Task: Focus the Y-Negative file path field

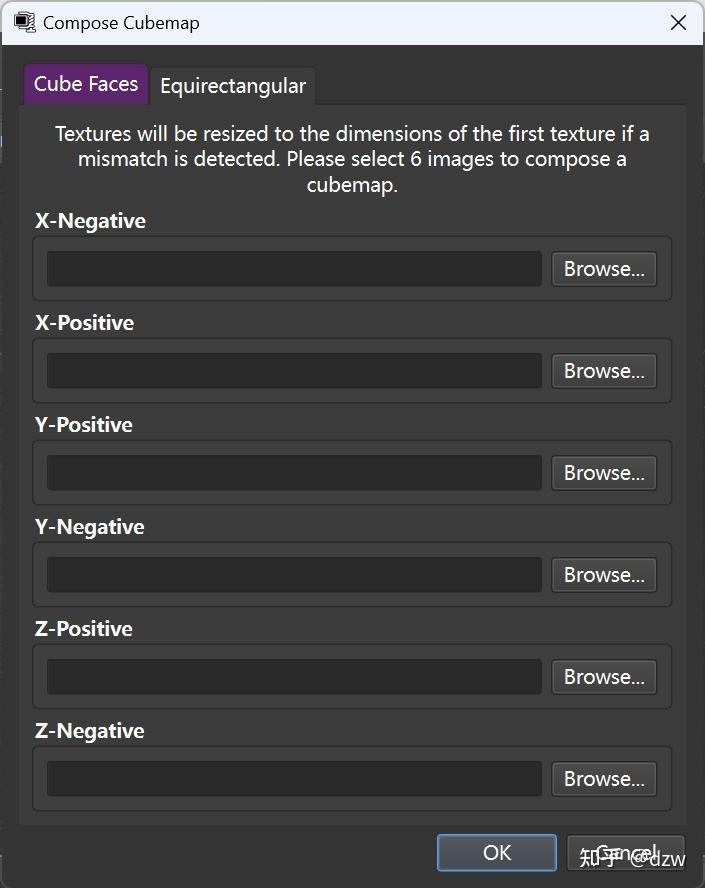Action: click(294, 575)
